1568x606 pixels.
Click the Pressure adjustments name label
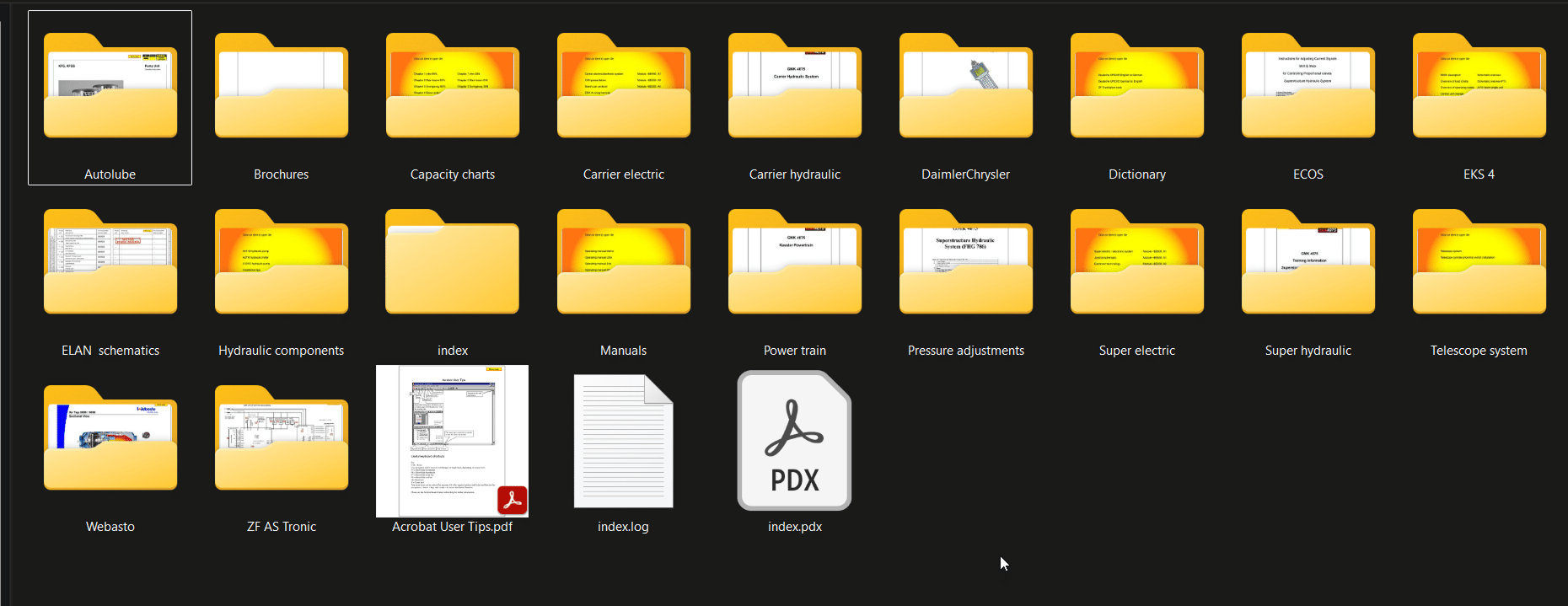tap(966, 351)
